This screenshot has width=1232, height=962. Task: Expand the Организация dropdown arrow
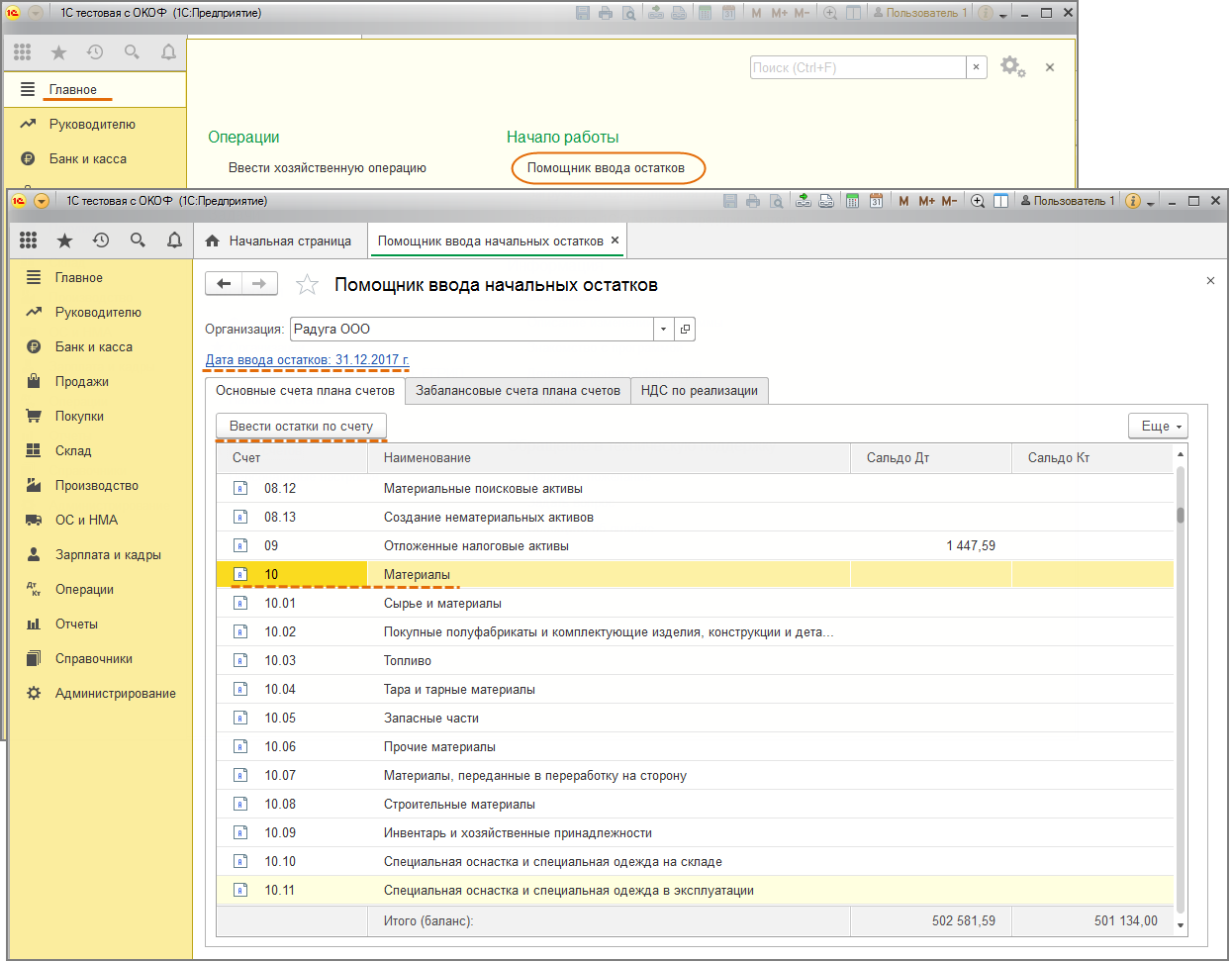tap(663, 329)
